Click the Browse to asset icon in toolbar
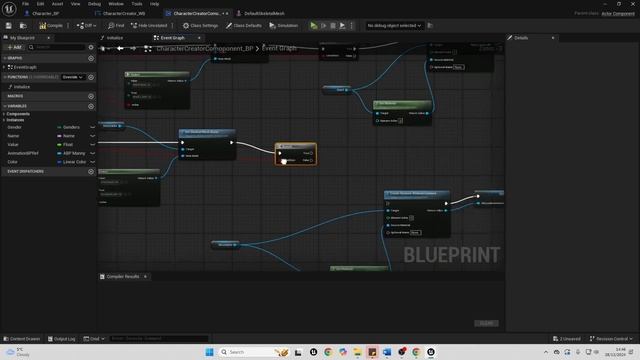Image resolution: width=640 pixels, height=360 pixels. pyautogui.click(x=23, y=26)
